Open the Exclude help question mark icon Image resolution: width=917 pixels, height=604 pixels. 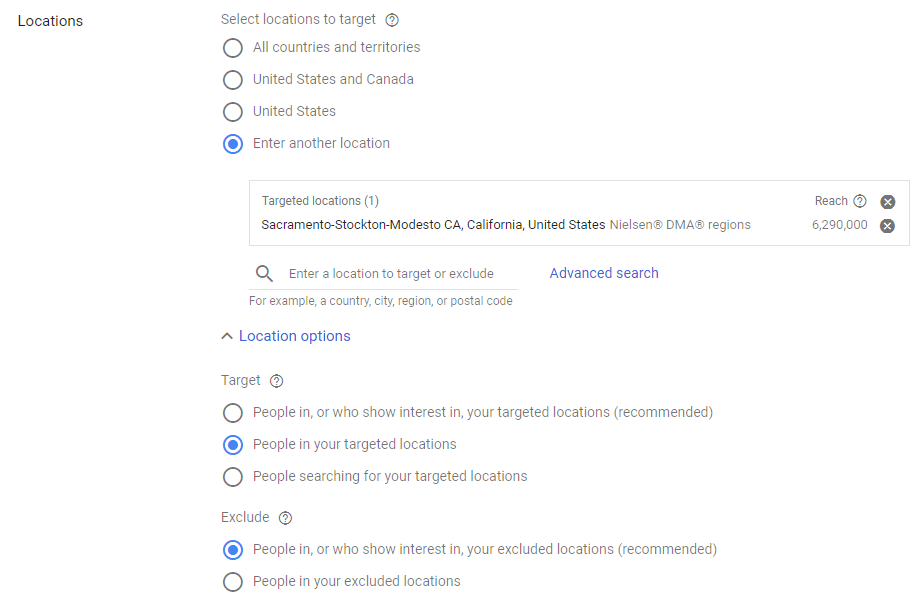tap(285, 518)
